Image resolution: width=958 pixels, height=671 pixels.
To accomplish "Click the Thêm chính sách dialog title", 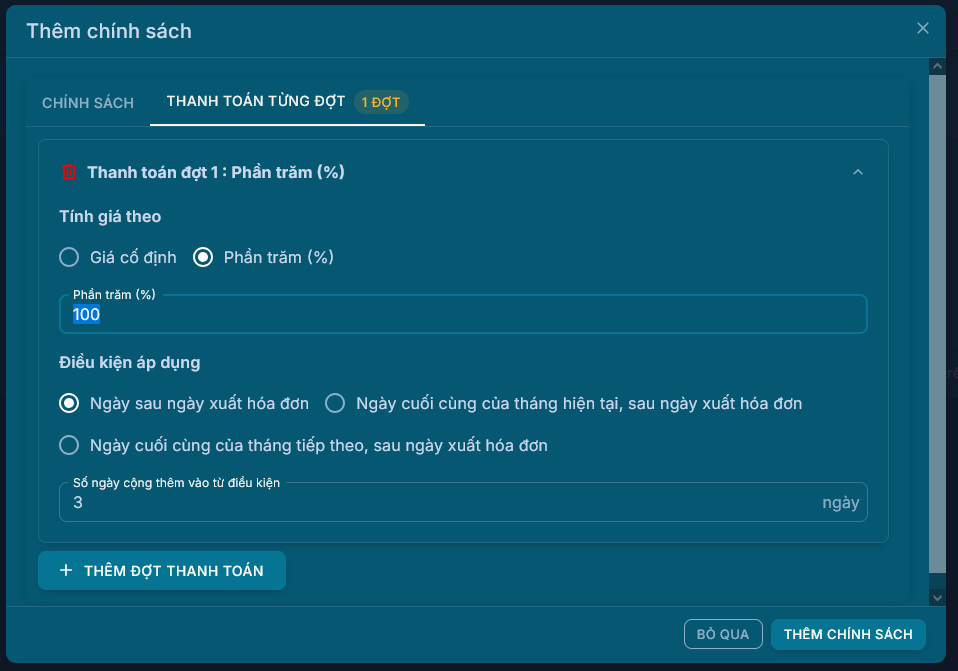I will tap(109, 31).
